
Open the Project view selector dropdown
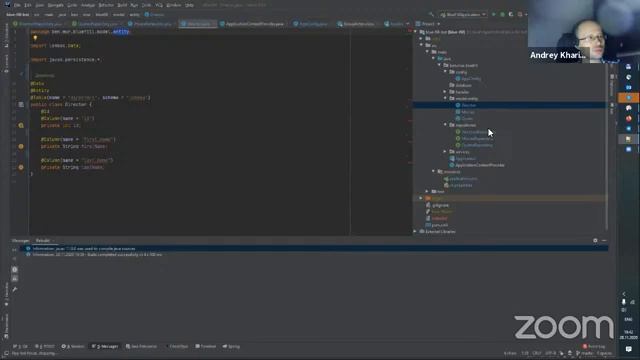pyautogui.click(x=428, y=24)
